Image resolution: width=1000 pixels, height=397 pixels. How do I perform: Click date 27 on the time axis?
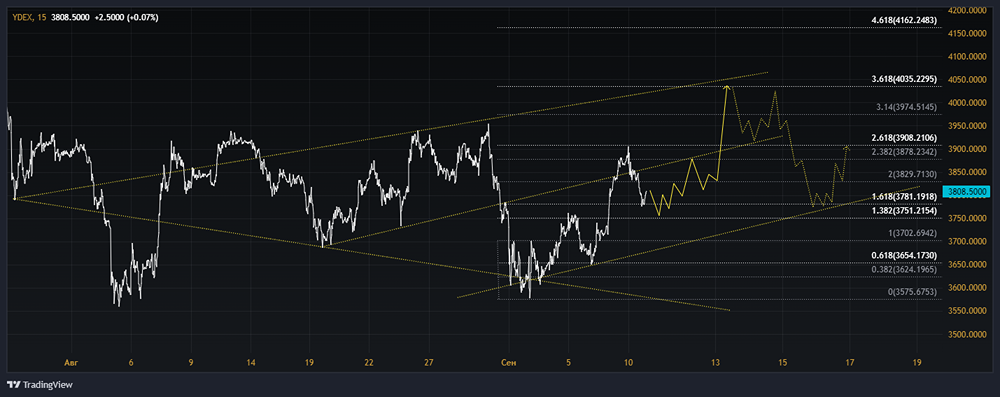tap(429, 363)
